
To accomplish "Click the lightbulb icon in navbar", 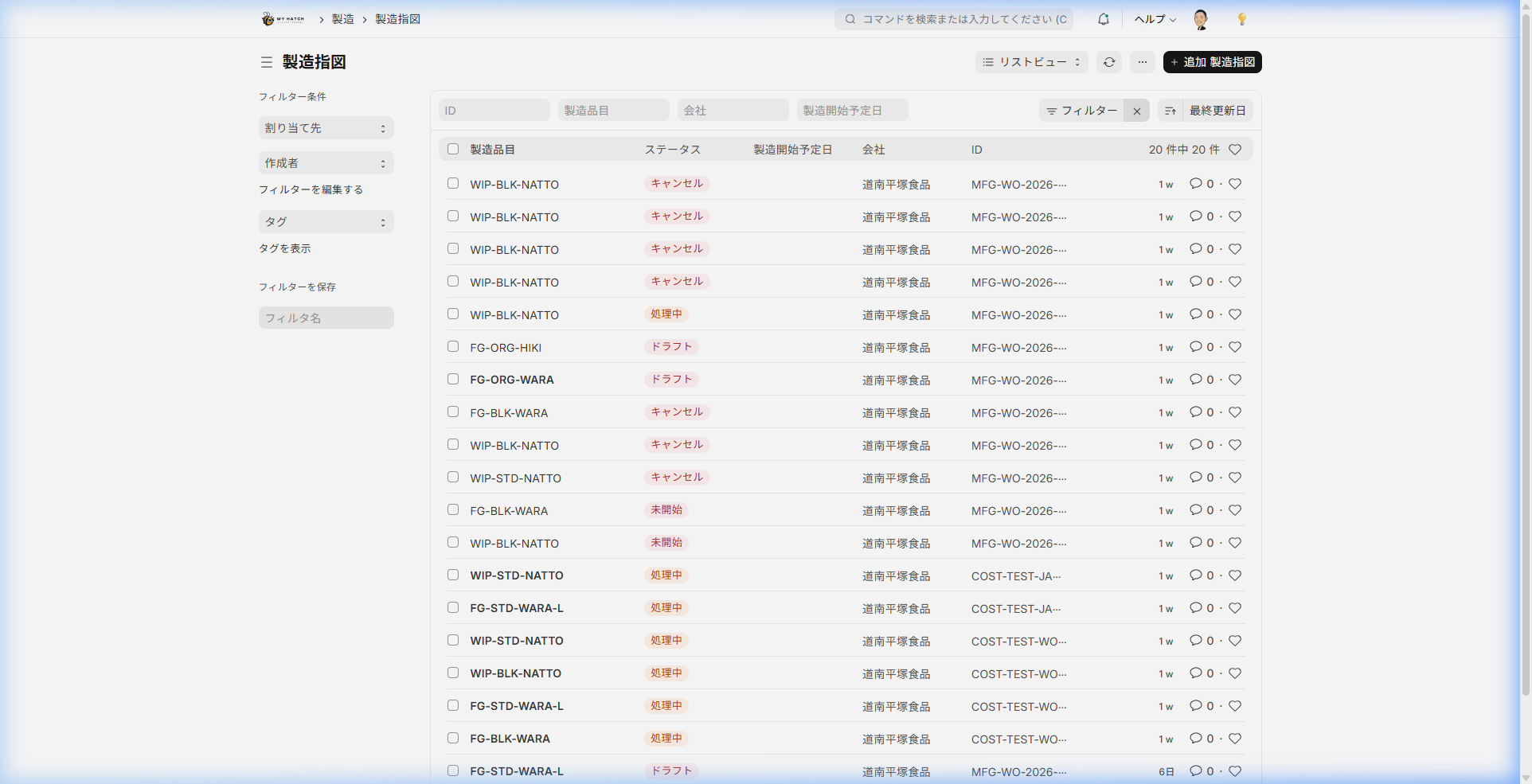I will [1241, 19].
